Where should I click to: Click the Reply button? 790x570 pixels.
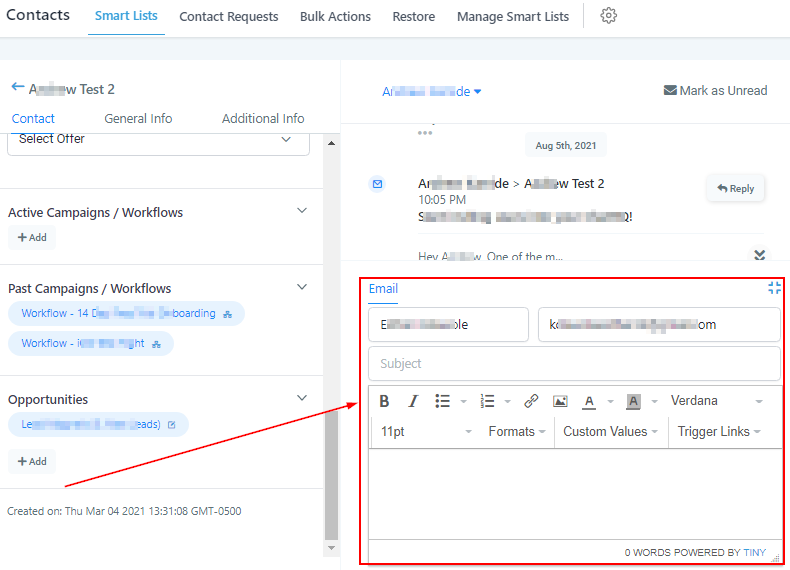735,188
